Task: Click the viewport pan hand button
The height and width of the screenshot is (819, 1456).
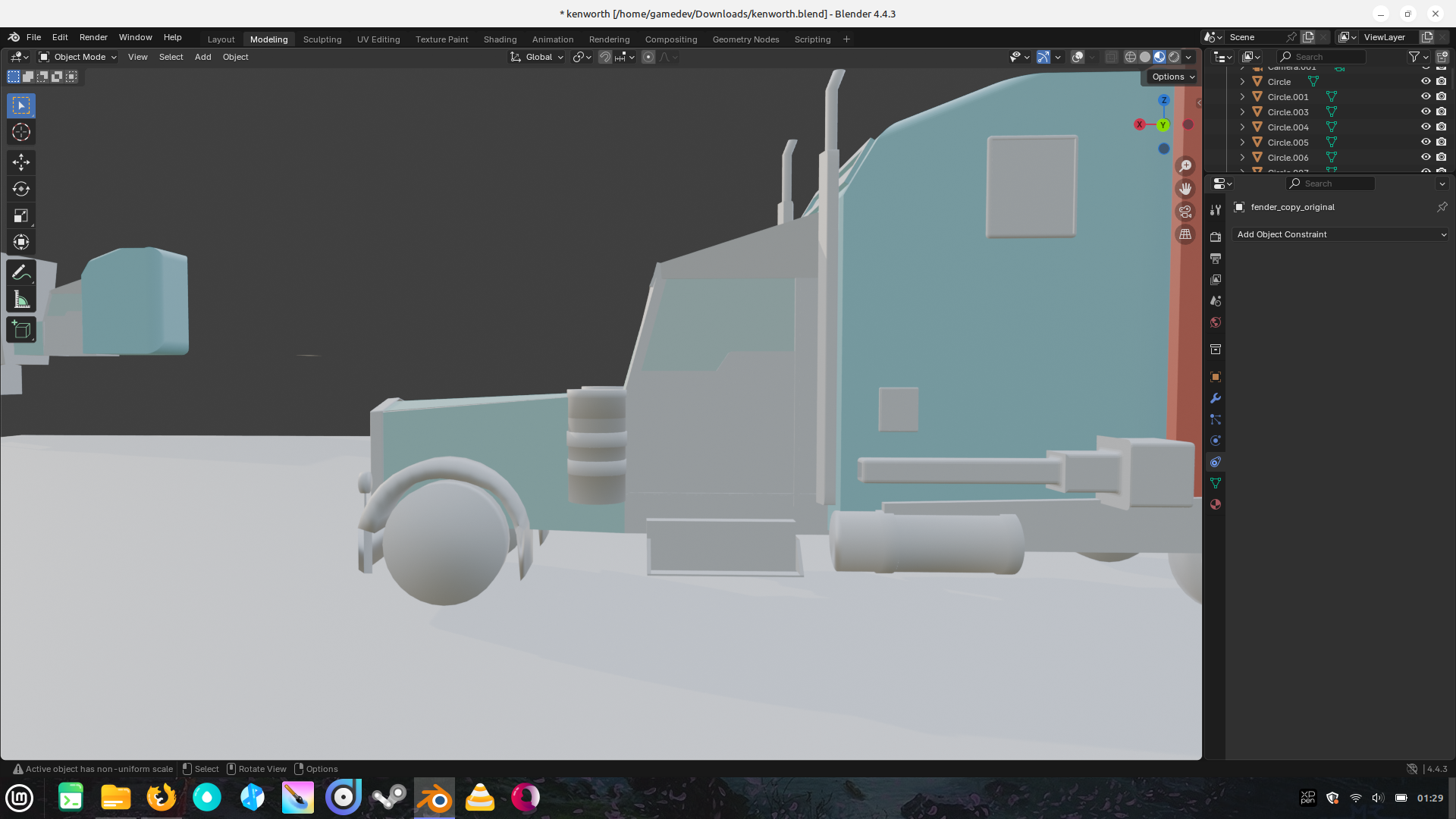Action: tap(1185, 189)
